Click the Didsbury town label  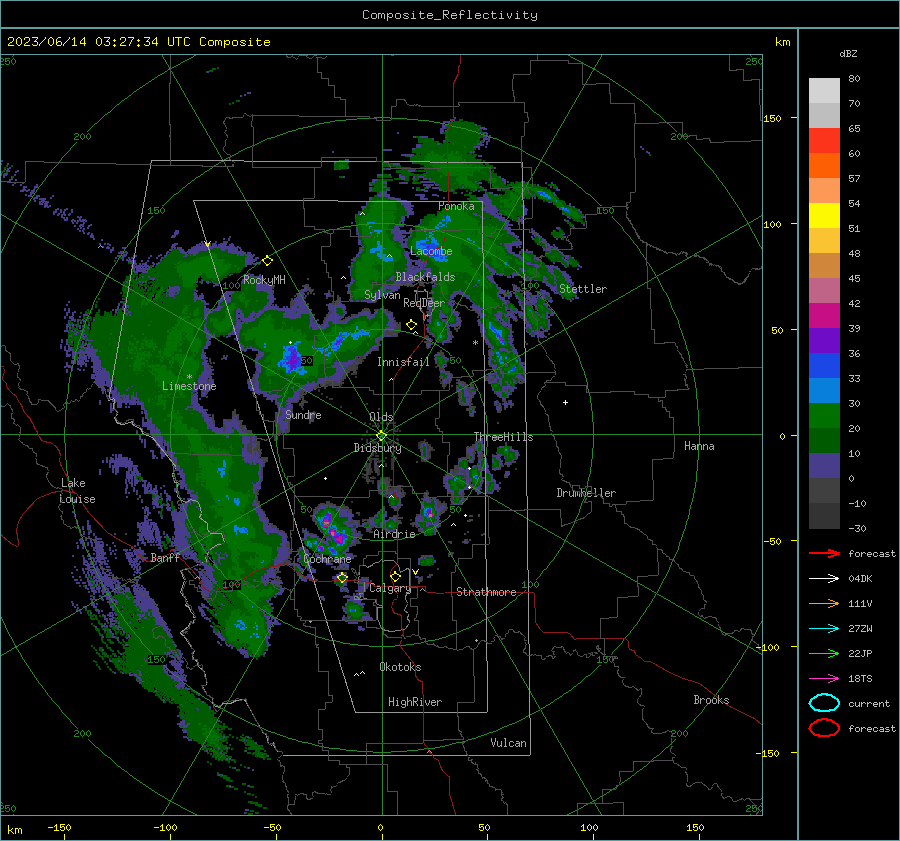click(x=377, y=448)
